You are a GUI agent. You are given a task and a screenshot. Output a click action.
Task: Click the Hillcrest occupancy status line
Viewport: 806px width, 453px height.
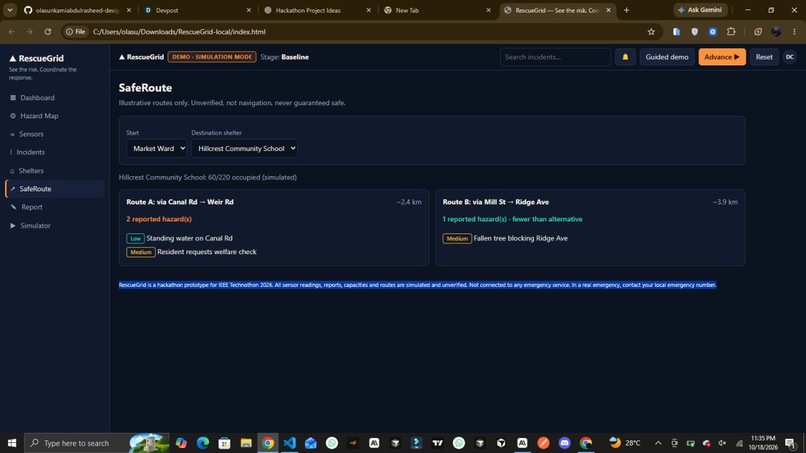click(208, 177)
